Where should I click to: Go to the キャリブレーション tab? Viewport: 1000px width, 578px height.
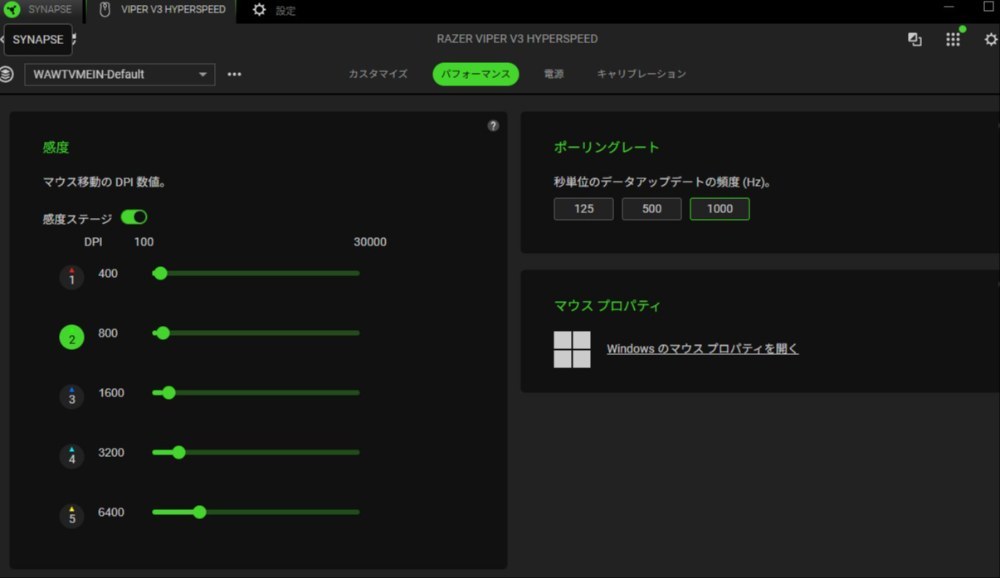[641, 74]
